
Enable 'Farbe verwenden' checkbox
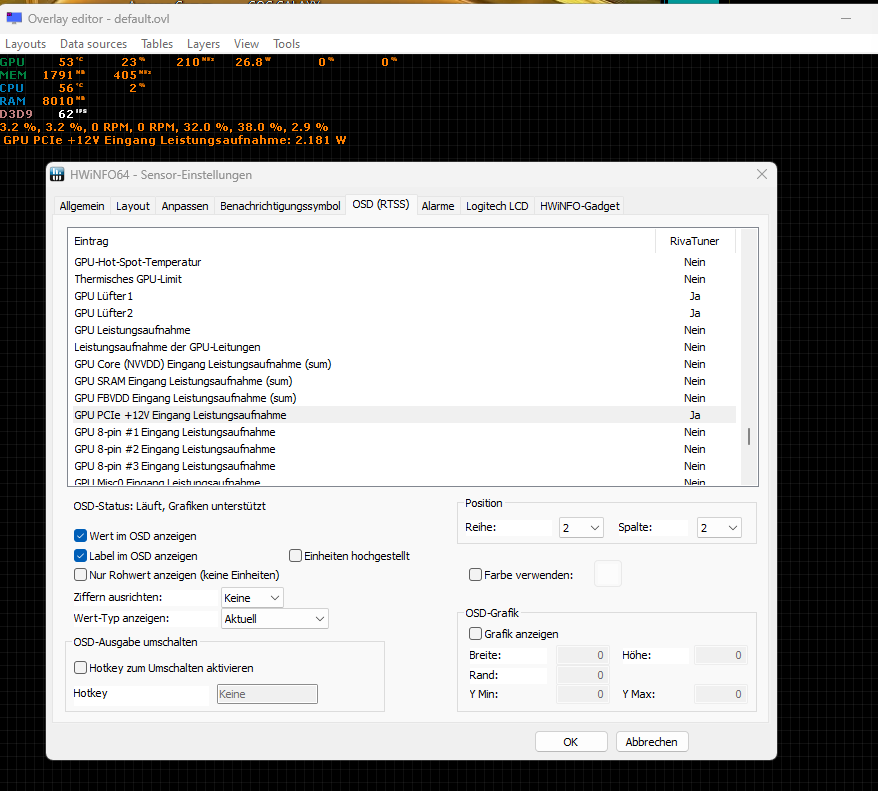click(475, 575)
